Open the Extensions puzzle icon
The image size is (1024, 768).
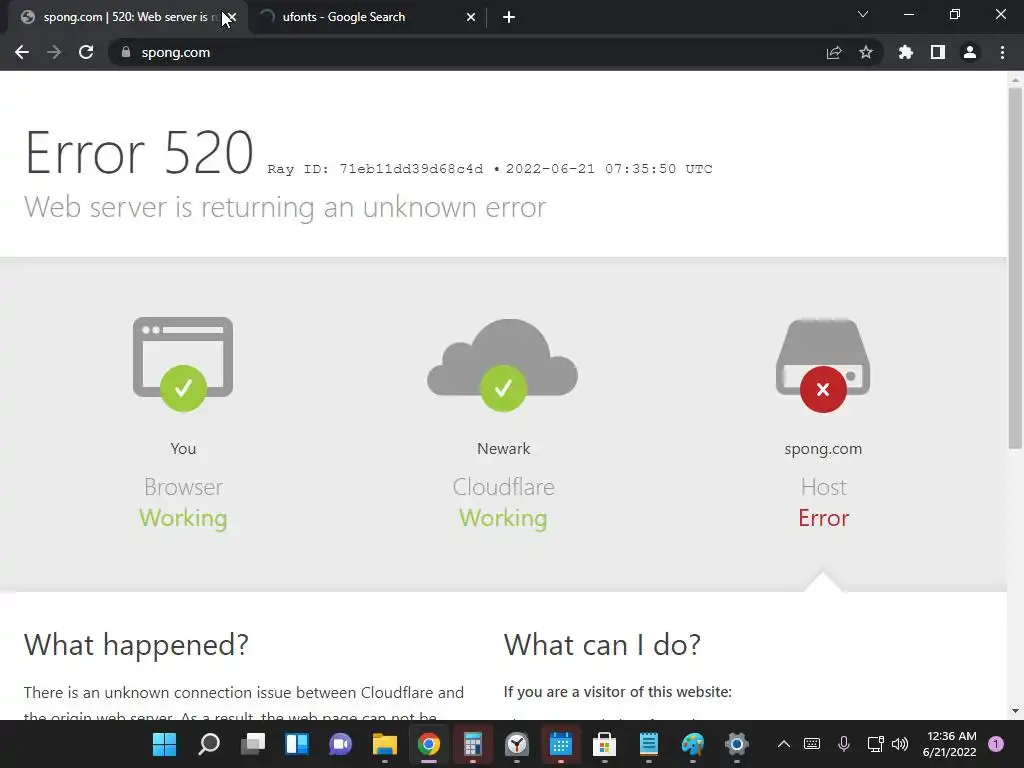tap(906, 52)
